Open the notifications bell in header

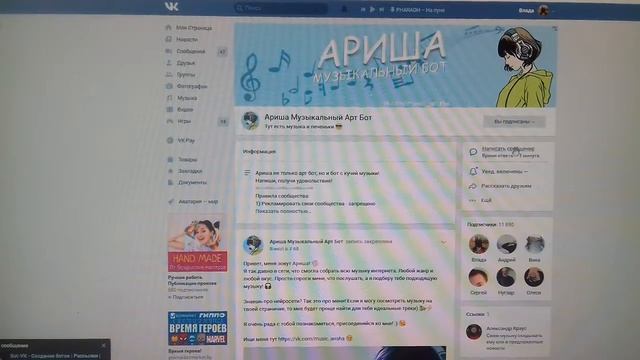[x=344, y=9]
